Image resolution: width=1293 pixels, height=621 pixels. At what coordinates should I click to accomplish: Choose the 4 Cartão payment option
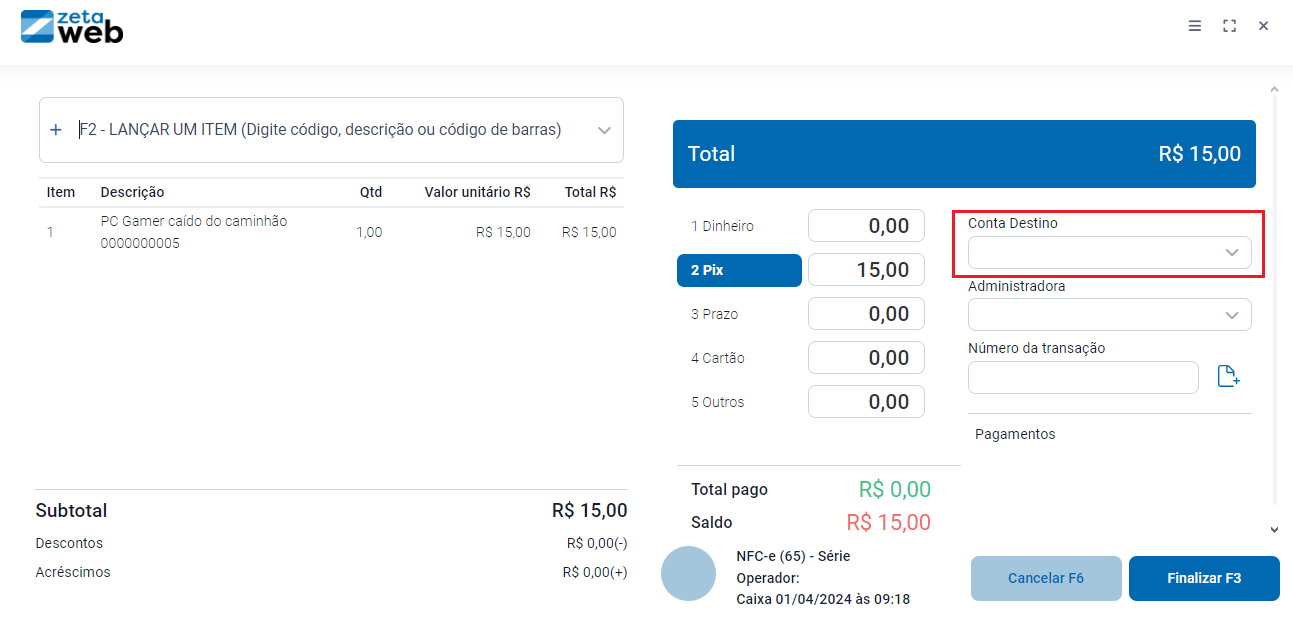739,358
